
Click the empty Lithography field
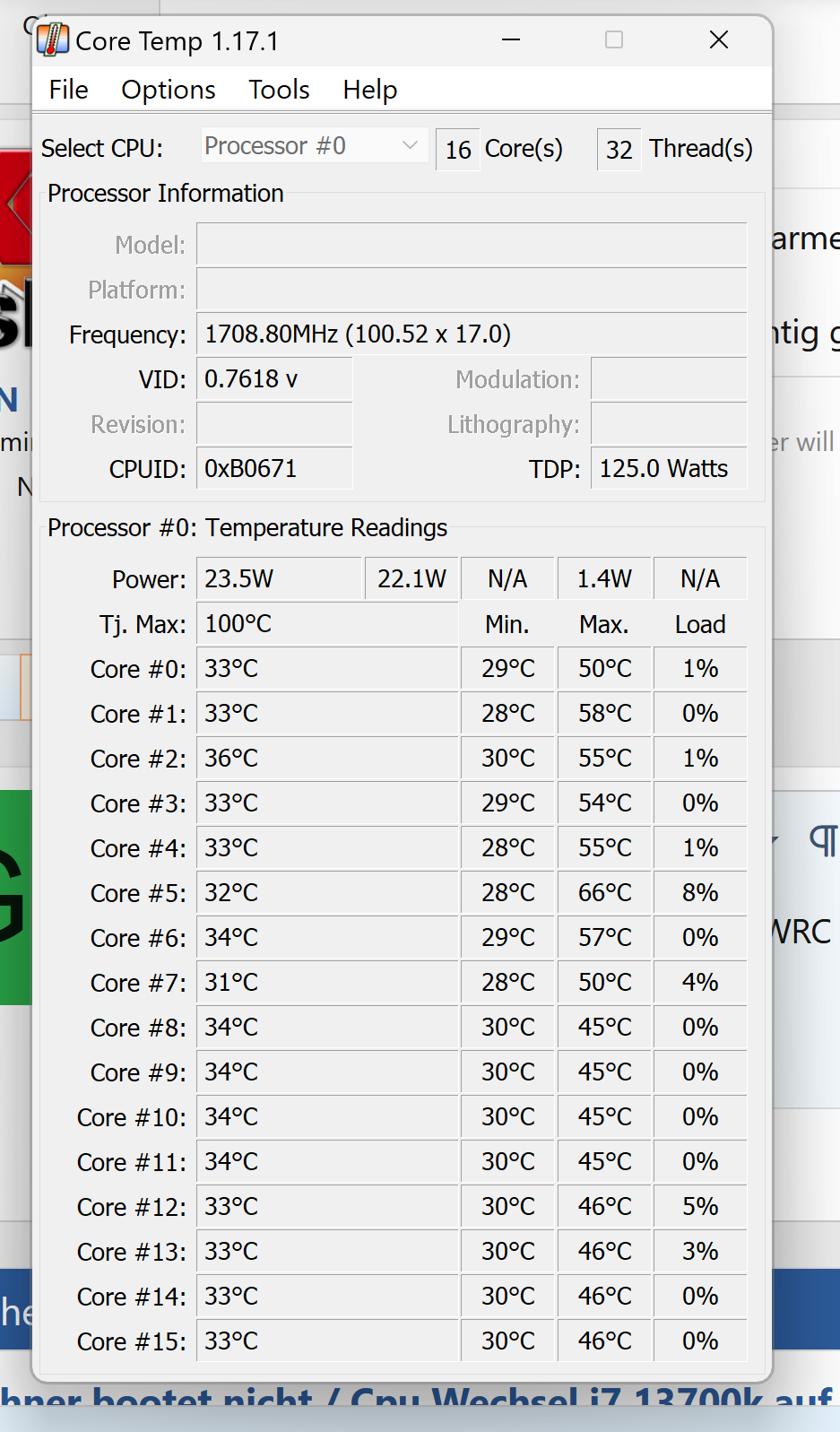669,424
